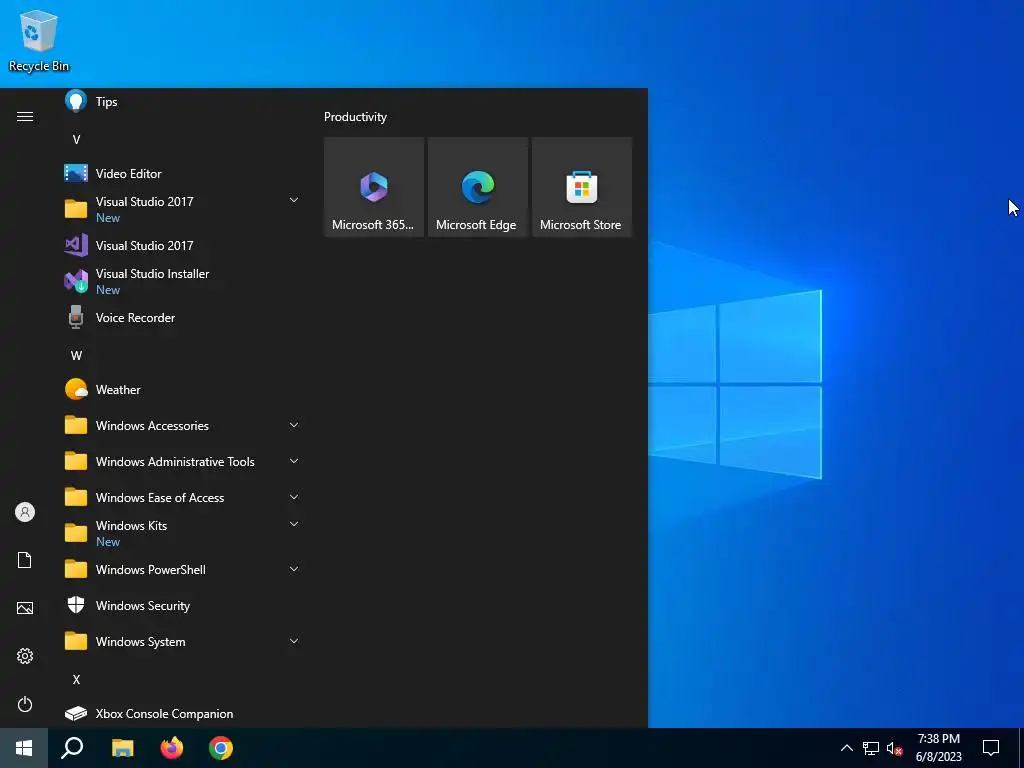Open the Visual Studio 2017 purple app icon

coord(76,246)
